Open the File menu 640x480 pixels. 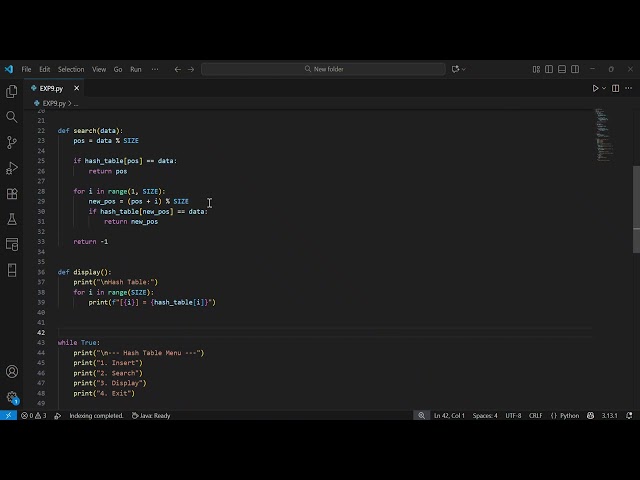tap(26, 69)
